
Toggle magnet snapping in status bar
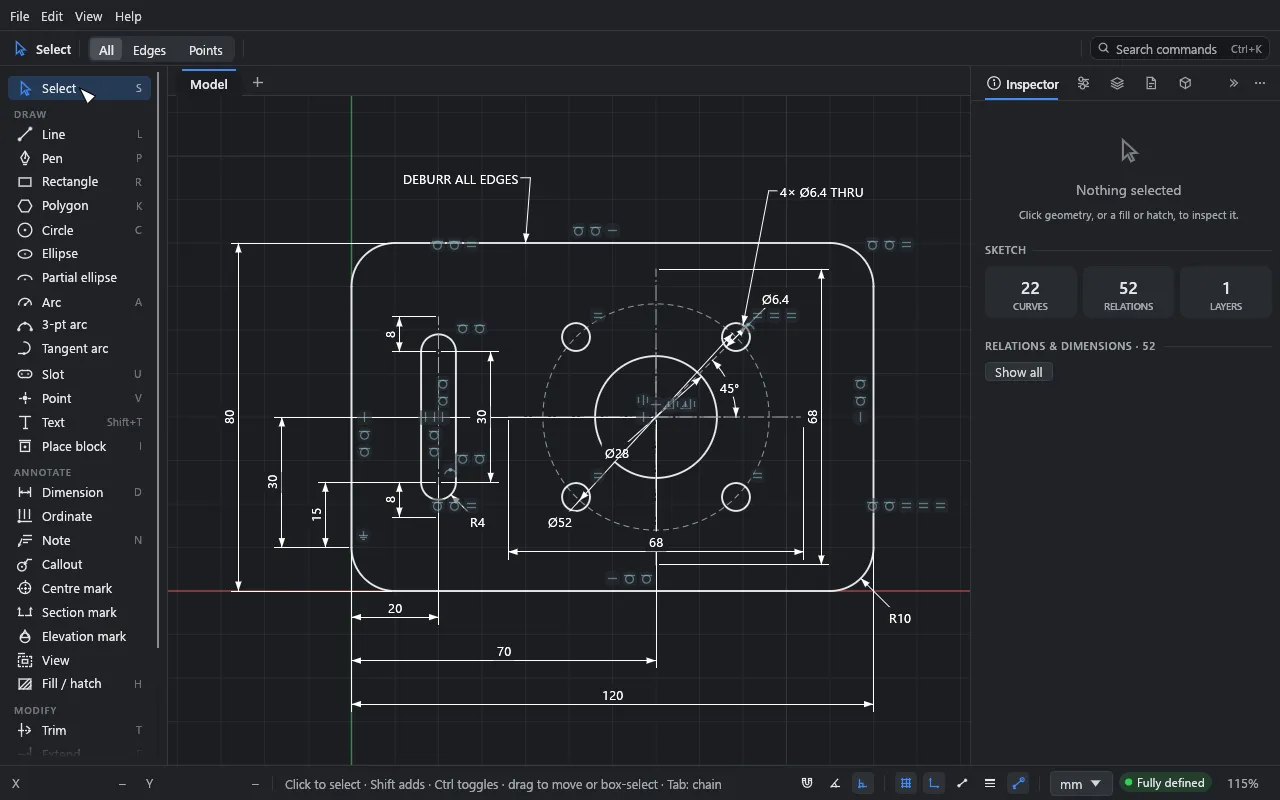click(807, 784)
